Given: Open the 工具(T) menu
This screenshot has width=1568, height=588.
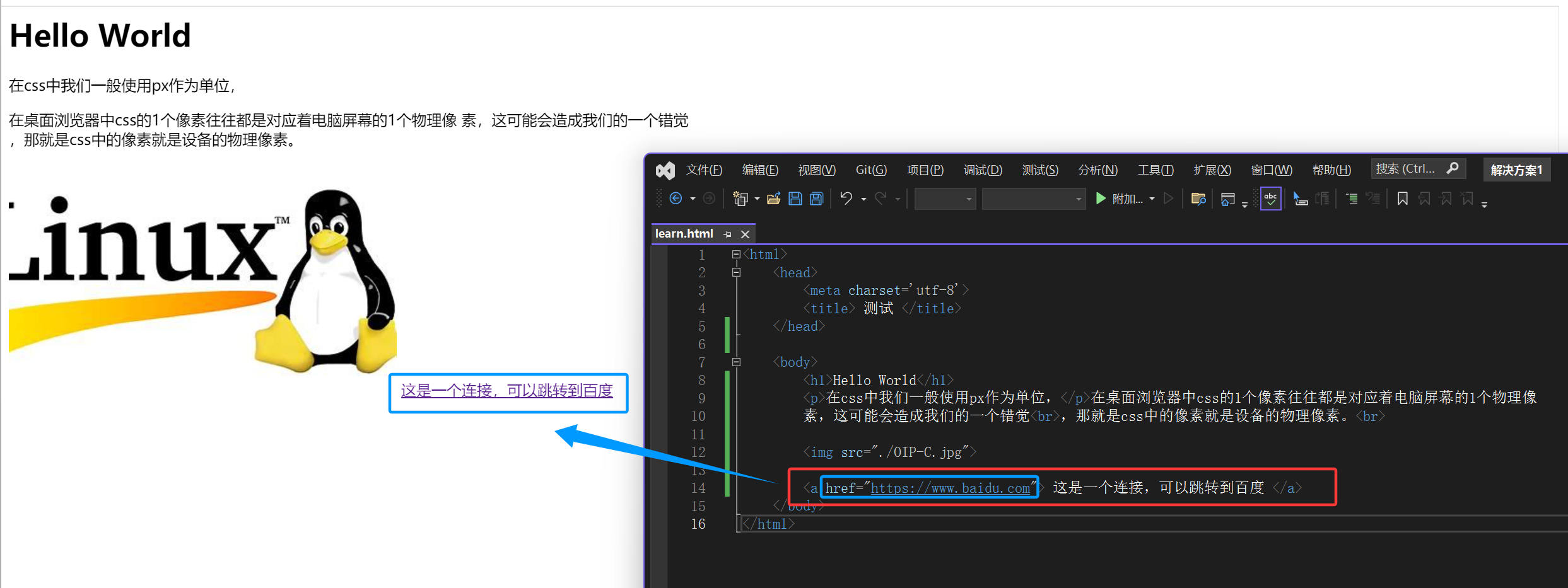Looking at the screenshot, I should coord(1156,170).
